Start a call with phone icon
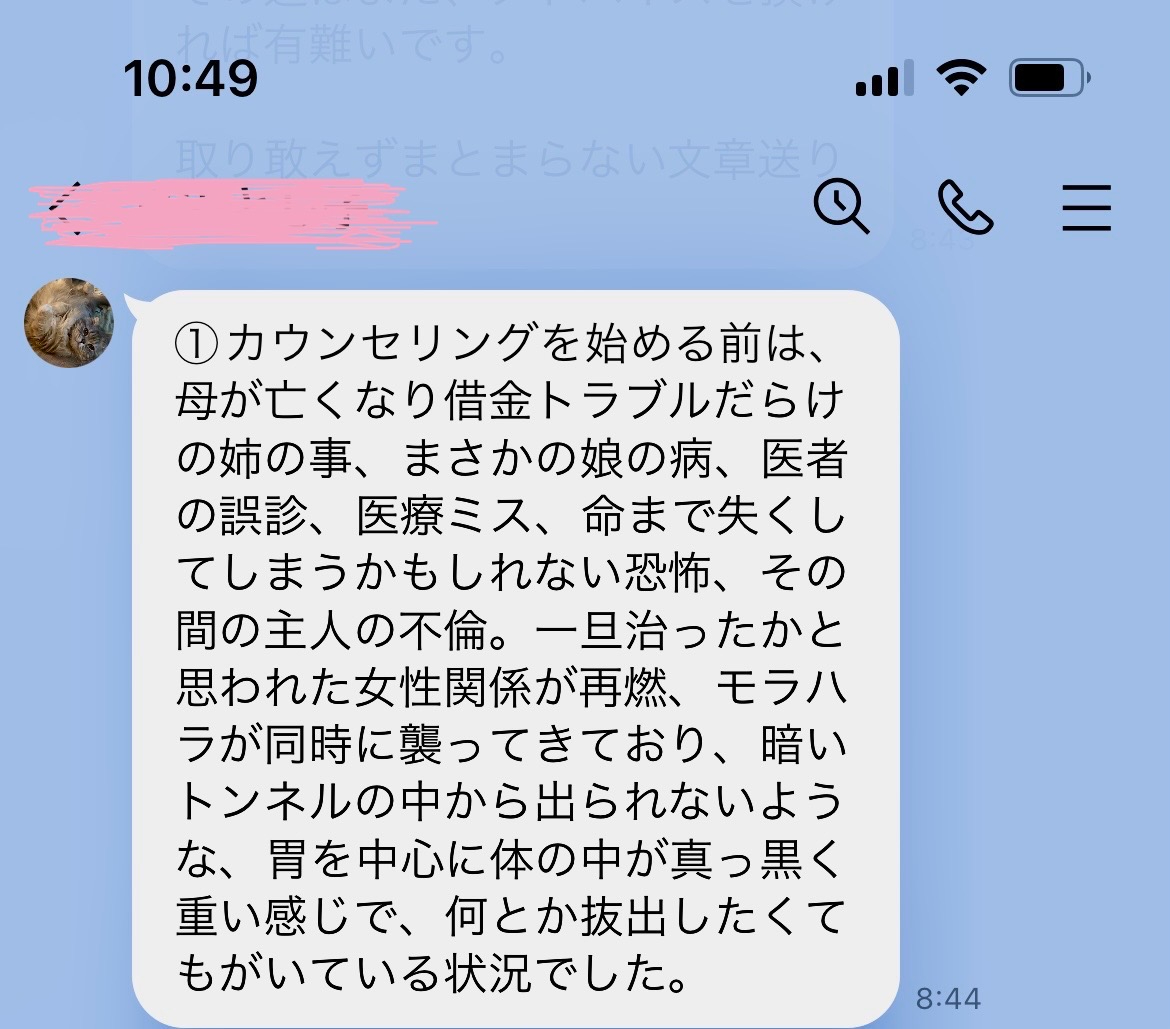 [964, 207]
